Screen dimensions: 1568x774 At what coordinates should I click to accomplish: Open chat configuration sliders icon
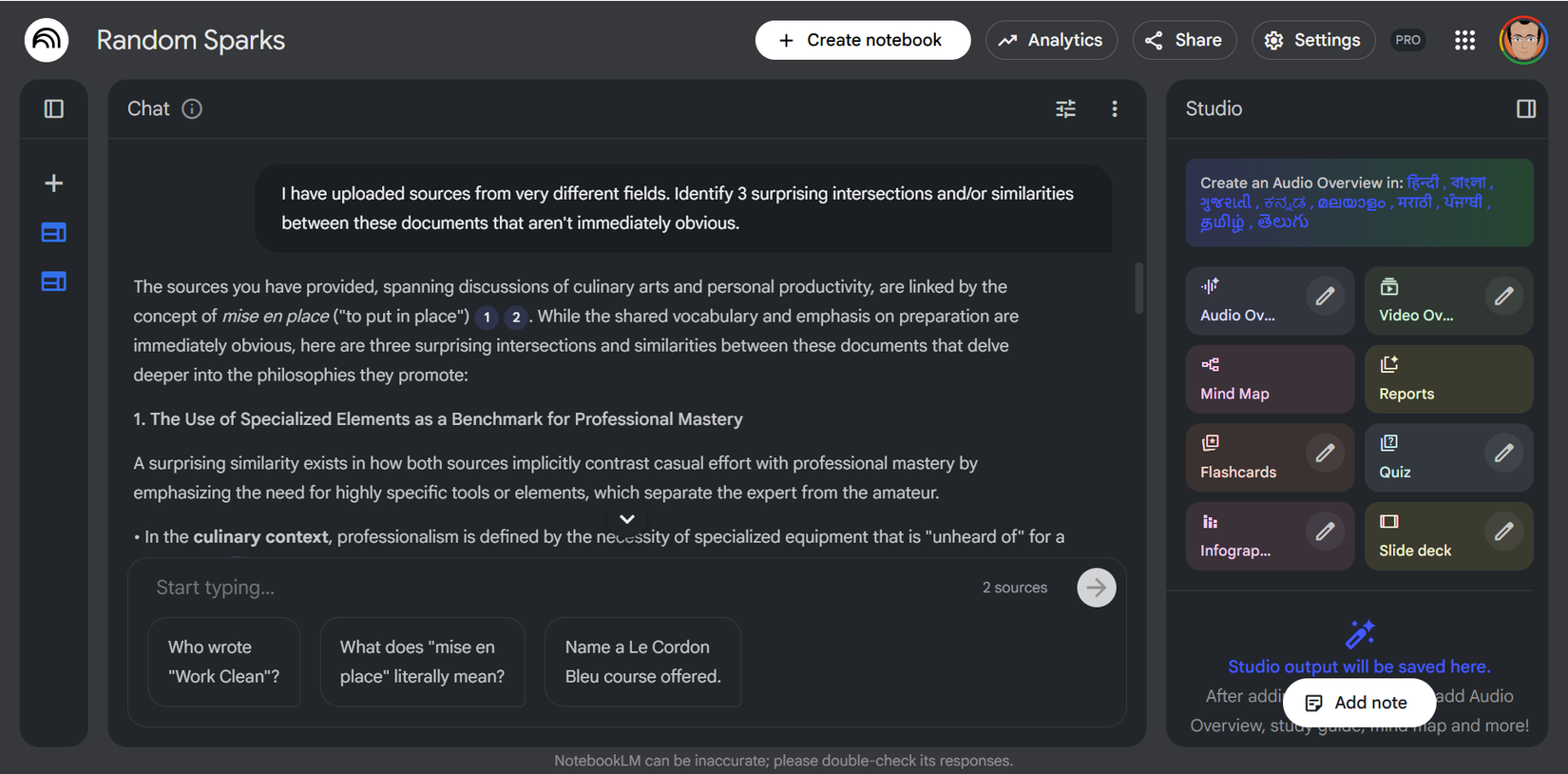pos(1065,109)
